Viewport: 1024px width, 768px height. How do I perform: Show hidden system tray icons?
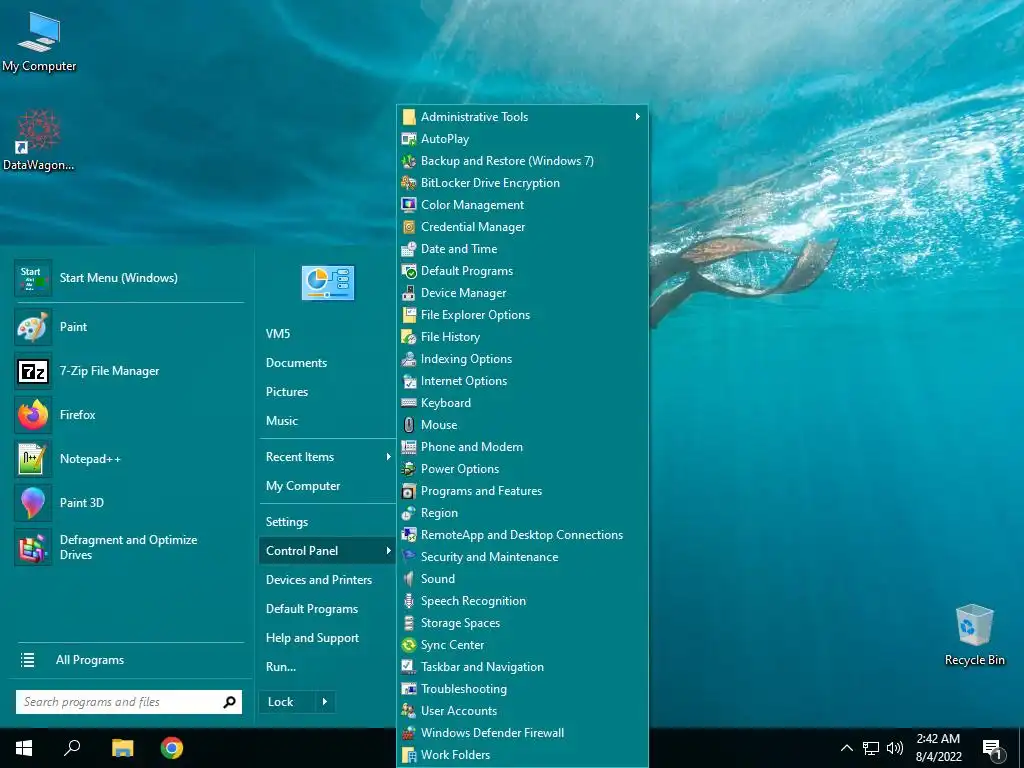(x=846, y=748)
